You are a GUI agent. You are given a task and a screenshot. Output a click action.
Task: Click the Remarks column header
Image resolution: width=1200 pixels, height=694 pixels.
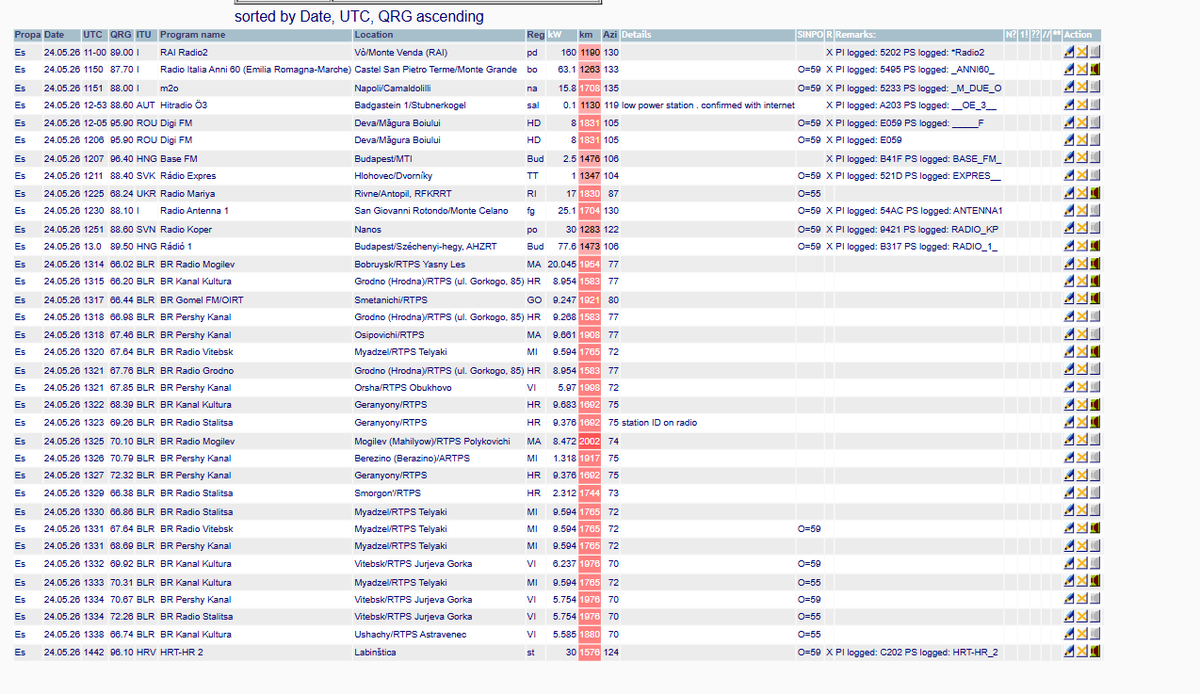tap(917, 35)
